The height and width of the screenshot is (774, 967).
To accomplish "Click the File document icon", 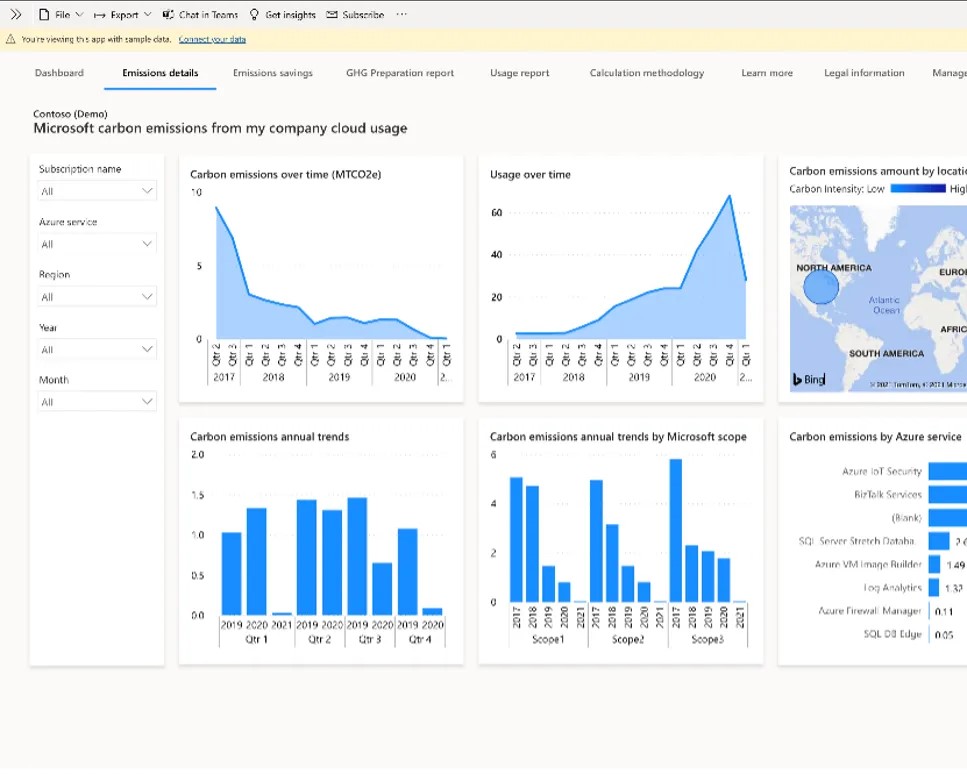I will [x=44, y=15].
